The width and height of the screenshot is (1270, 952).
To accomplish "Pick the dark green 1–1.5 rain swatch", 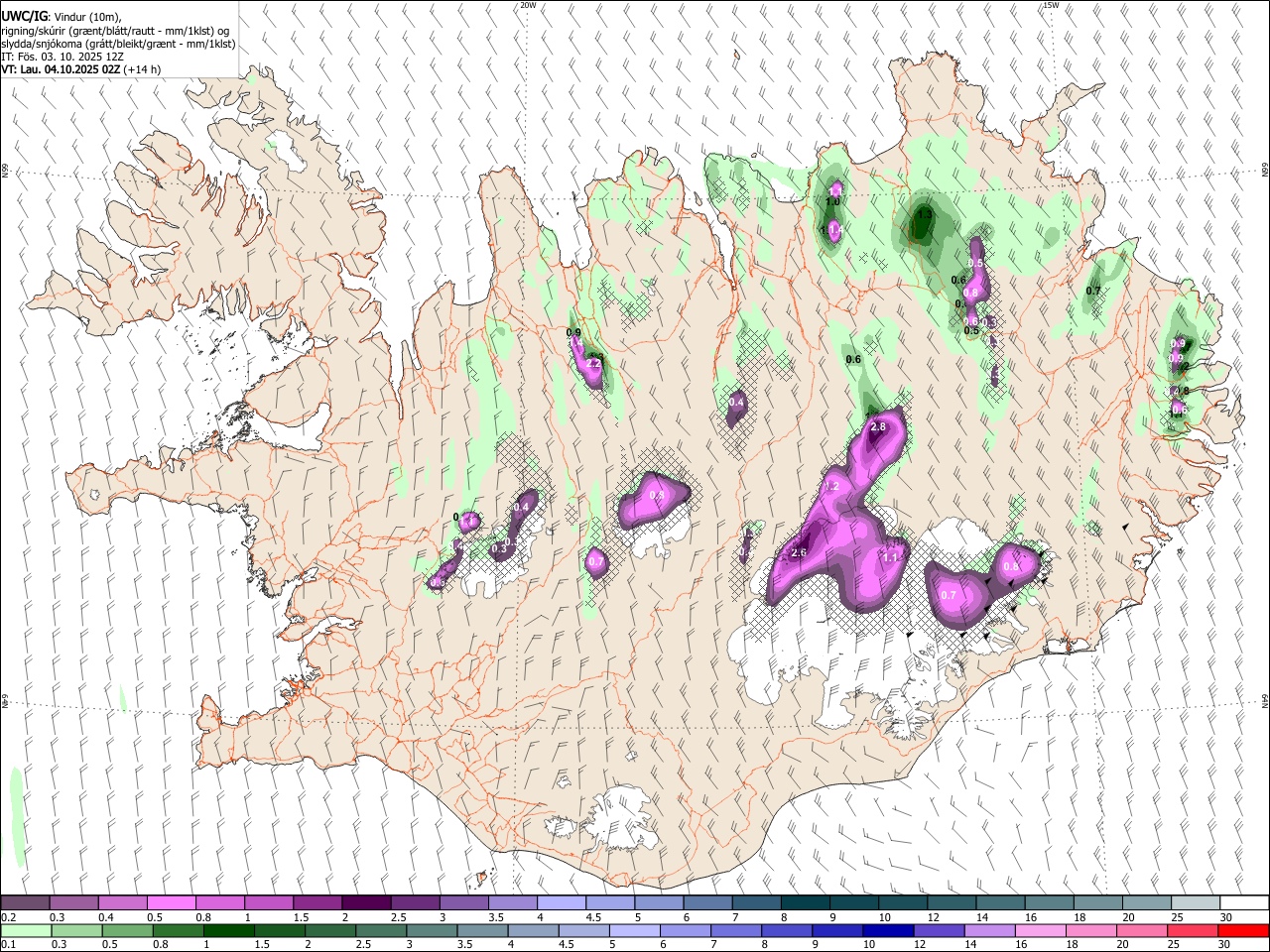I will tap(228, 930).
